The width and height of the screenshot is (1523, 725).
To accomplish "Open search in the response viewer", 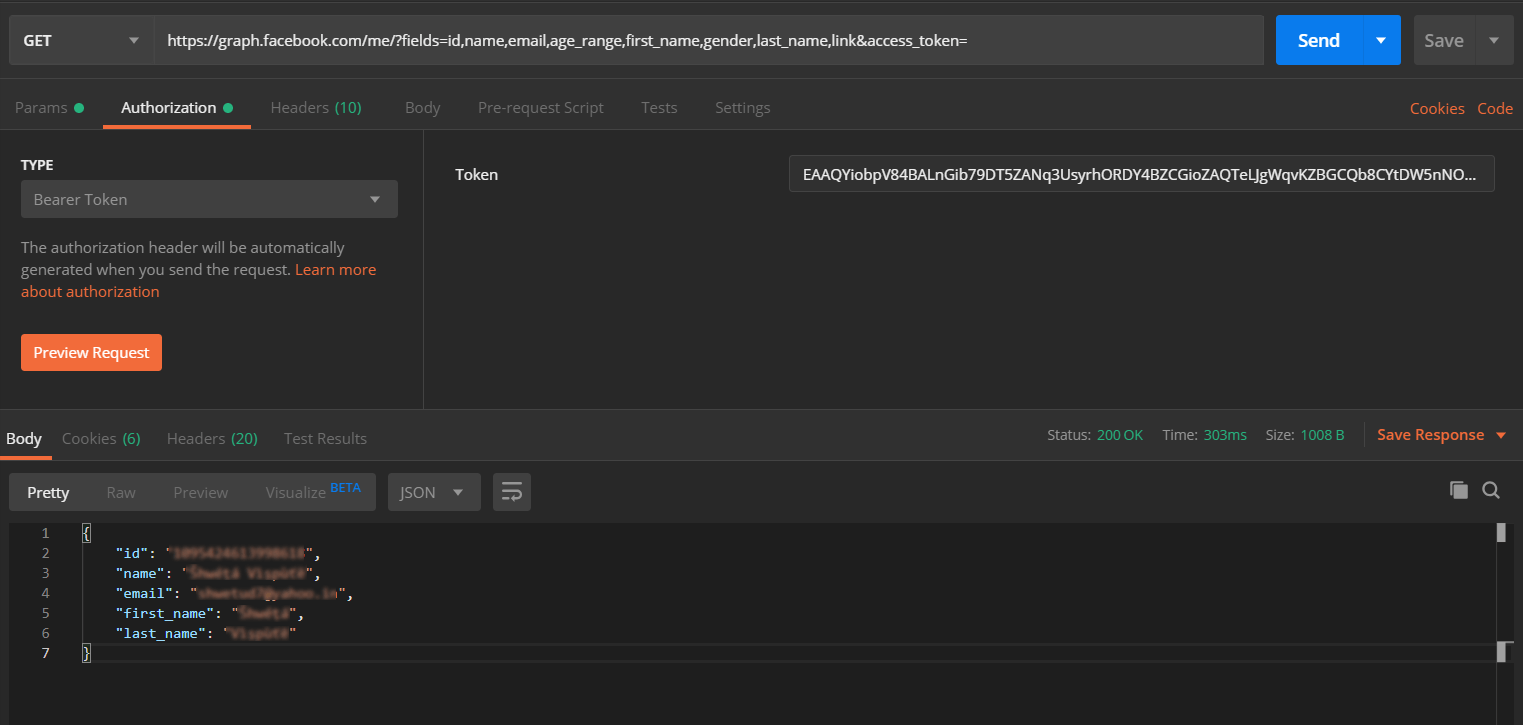I will [x=1491, y=490].
